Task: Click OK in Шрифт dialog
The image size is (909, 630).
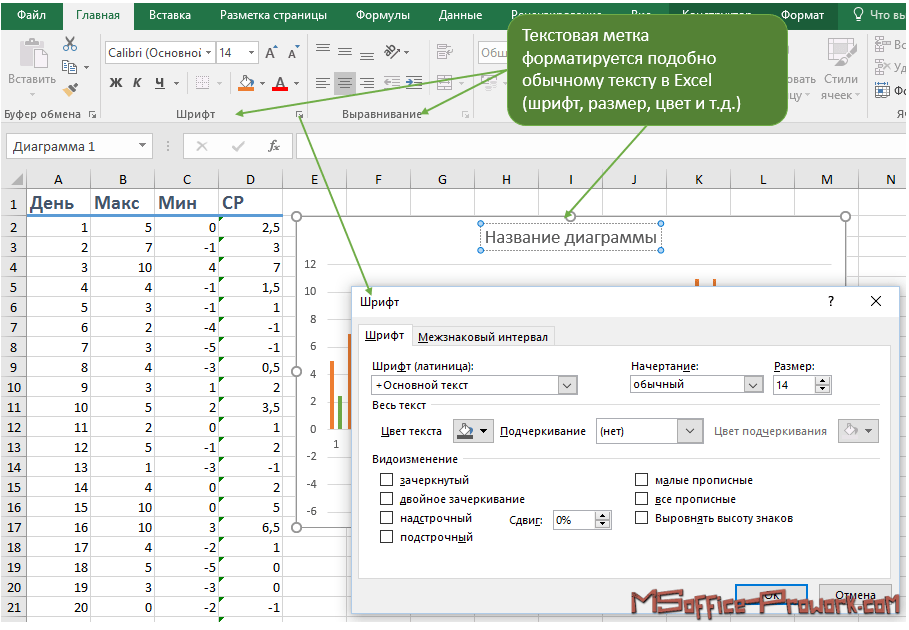Action: coord(771,595)
